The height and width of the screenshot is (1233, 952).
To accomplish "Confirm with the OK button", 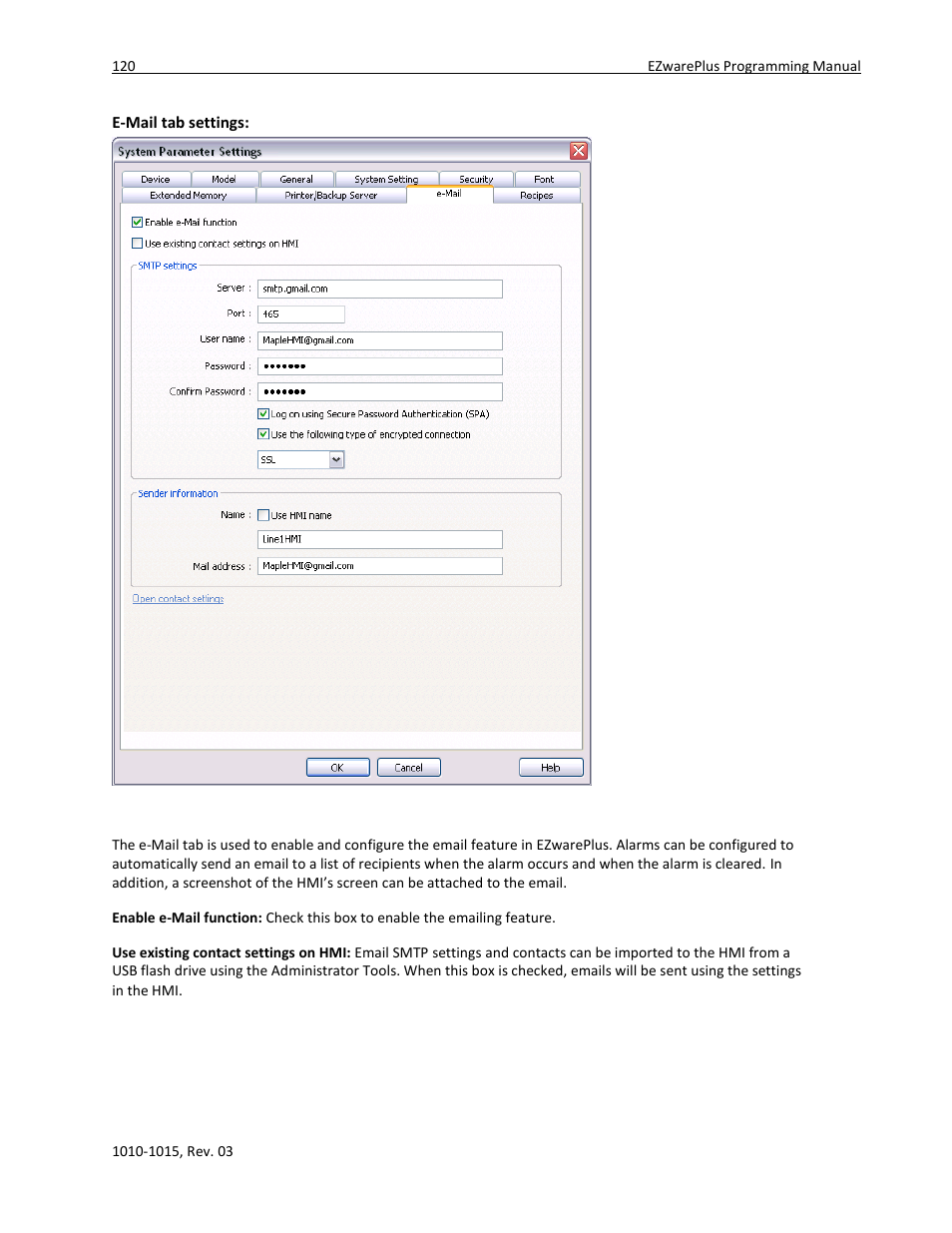I will click(x=337, y=768).
